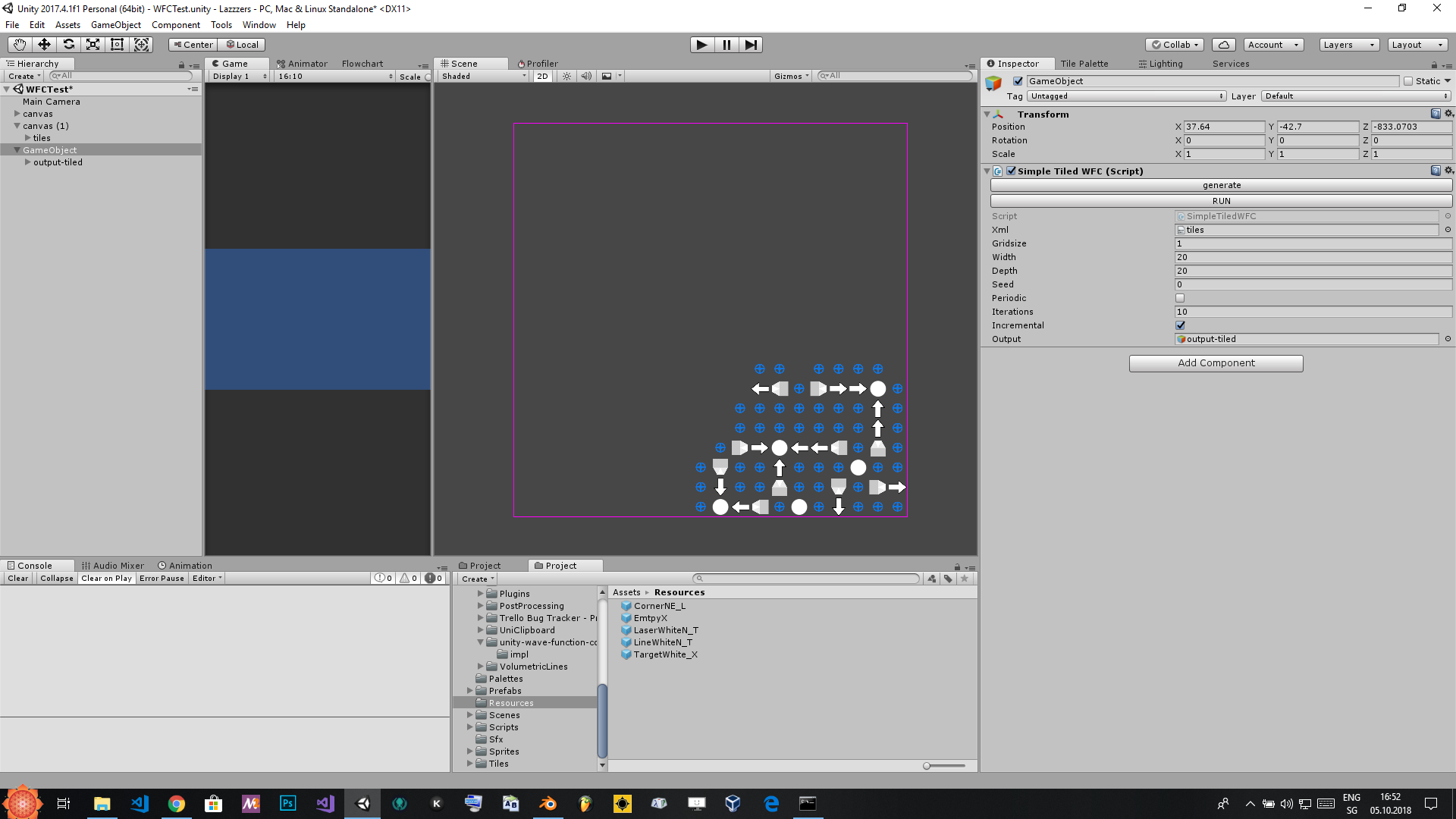Disable the Simple Tiled WFC script checkbox

(x=1011, y=171)
